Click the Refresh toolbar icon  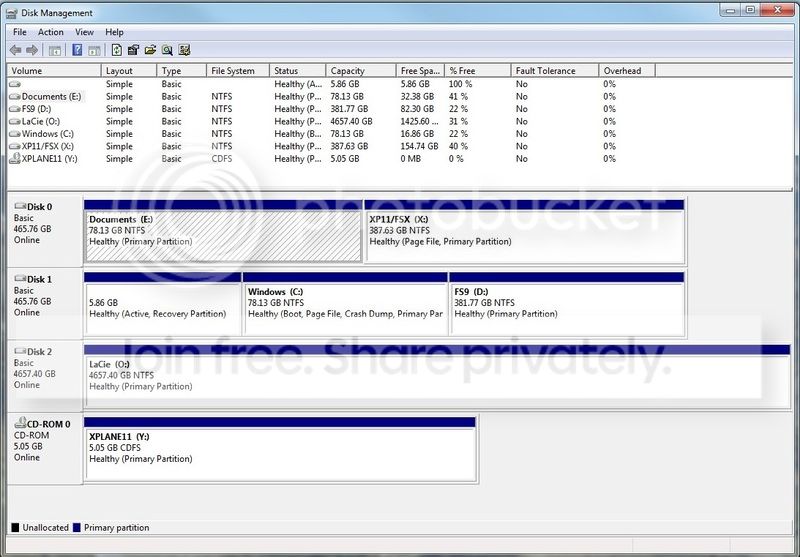coord(116,50)
